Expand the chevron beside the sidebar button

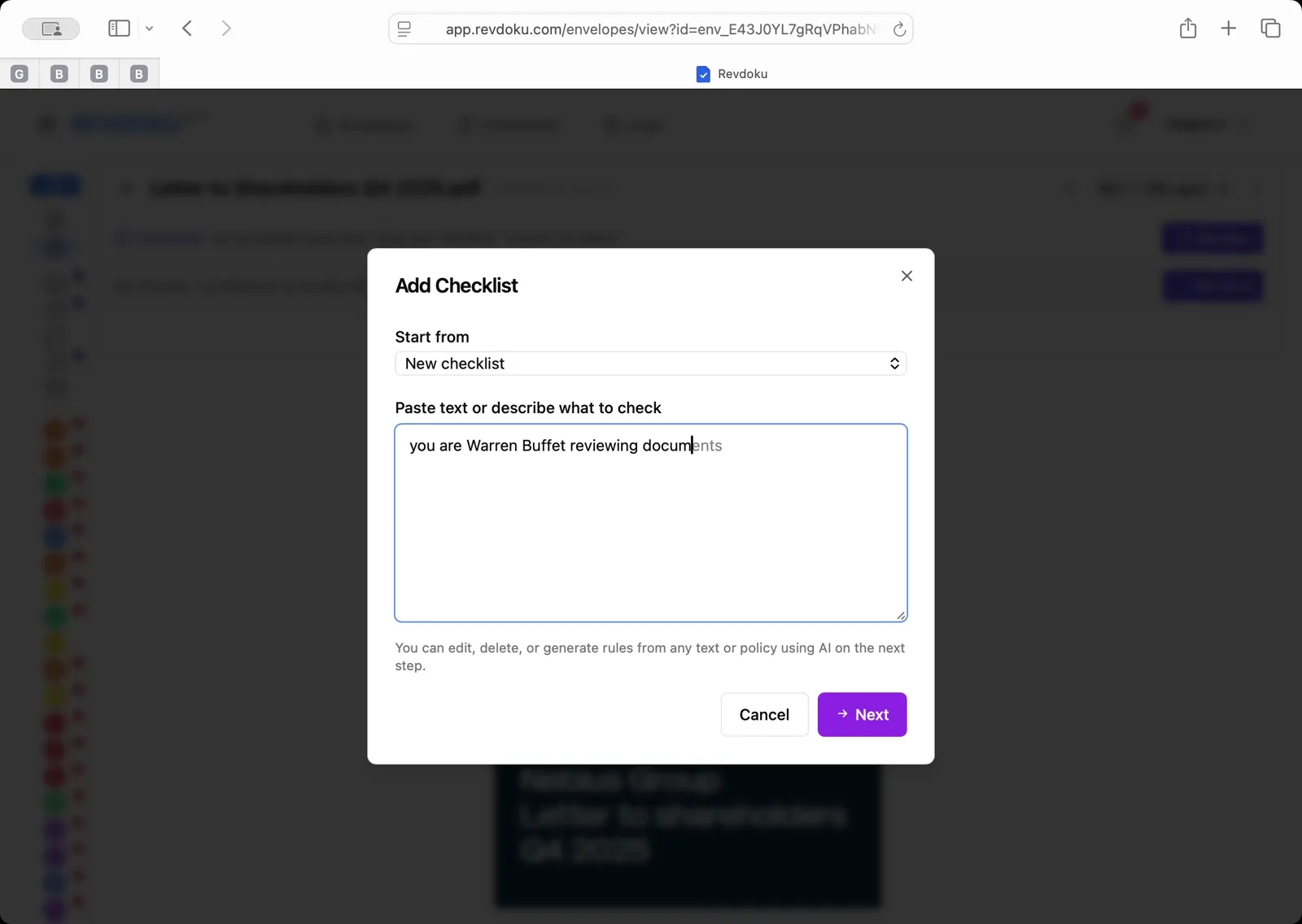(x=149, y=28)
